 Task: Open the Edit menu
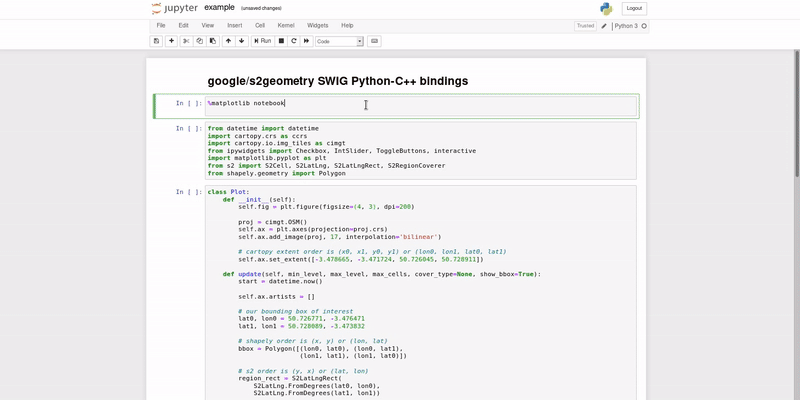[x=184, y=26]
